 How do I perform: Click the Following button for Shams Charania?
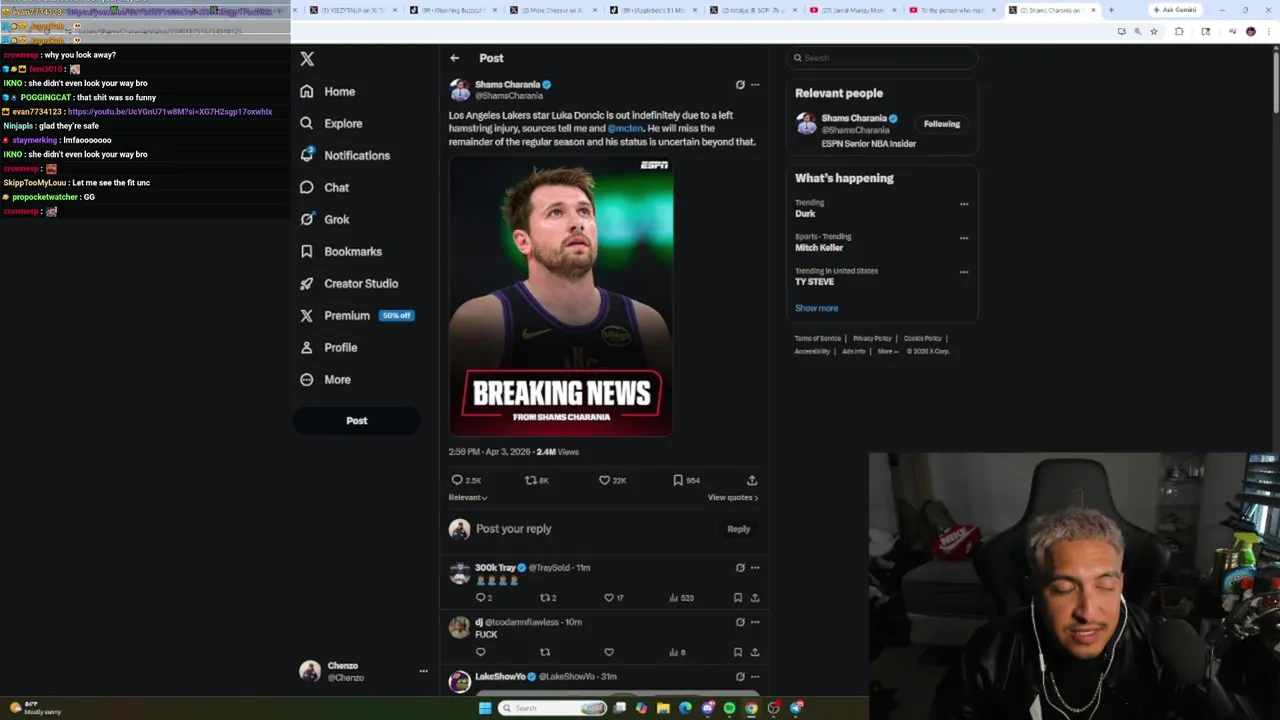941,124
